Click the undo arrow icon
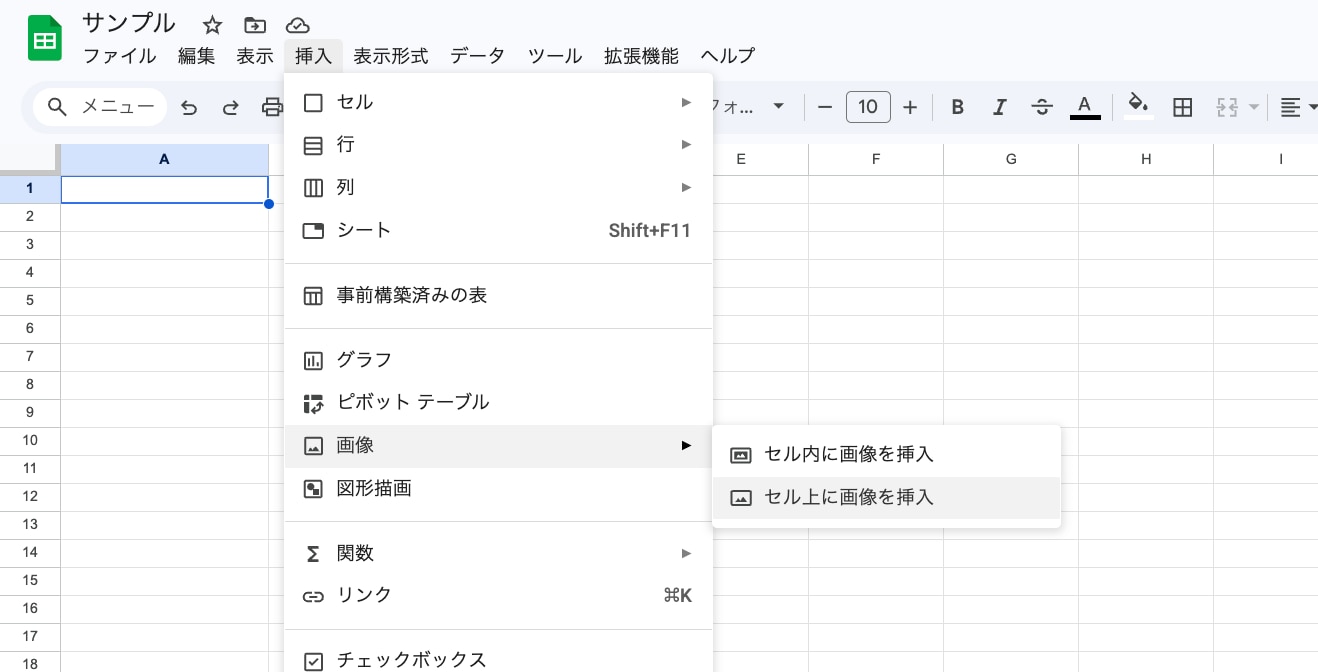The height and width of the screenshot is (672, 1318). click(189, 107)
